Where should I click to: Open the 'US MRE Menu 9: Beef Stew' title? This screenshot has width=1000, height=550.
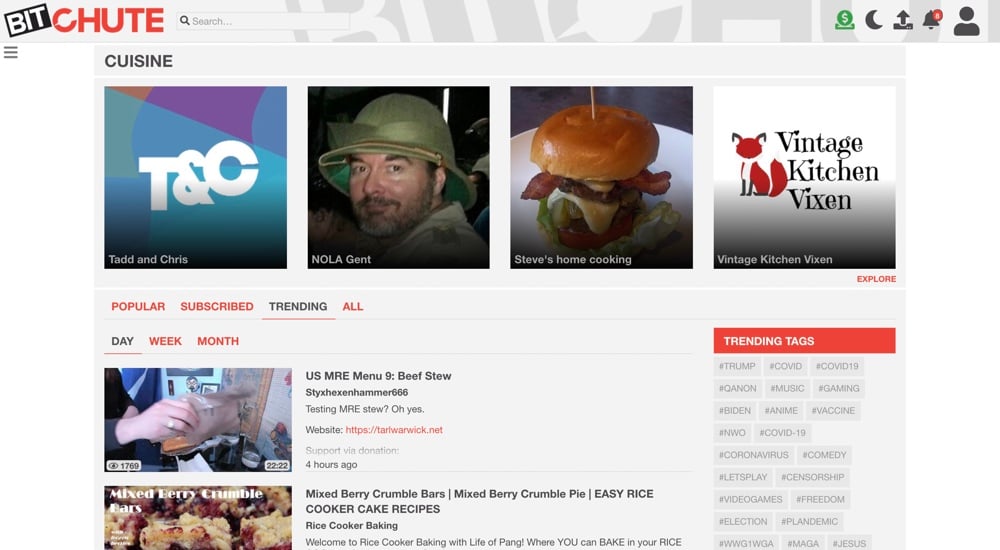click(x=378, y=376)
